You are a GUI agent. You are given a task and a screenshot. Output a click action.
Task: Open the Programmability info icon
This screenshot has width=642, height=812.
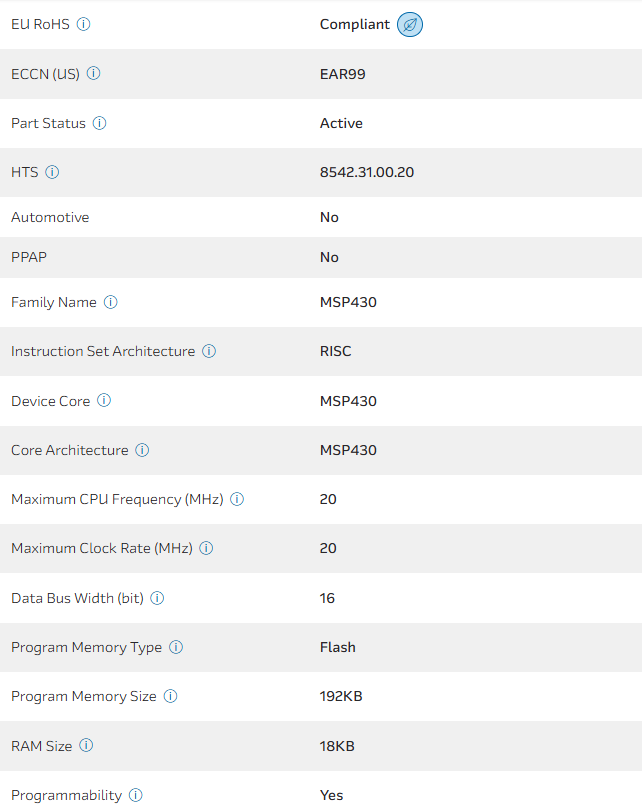coord(136,795)
